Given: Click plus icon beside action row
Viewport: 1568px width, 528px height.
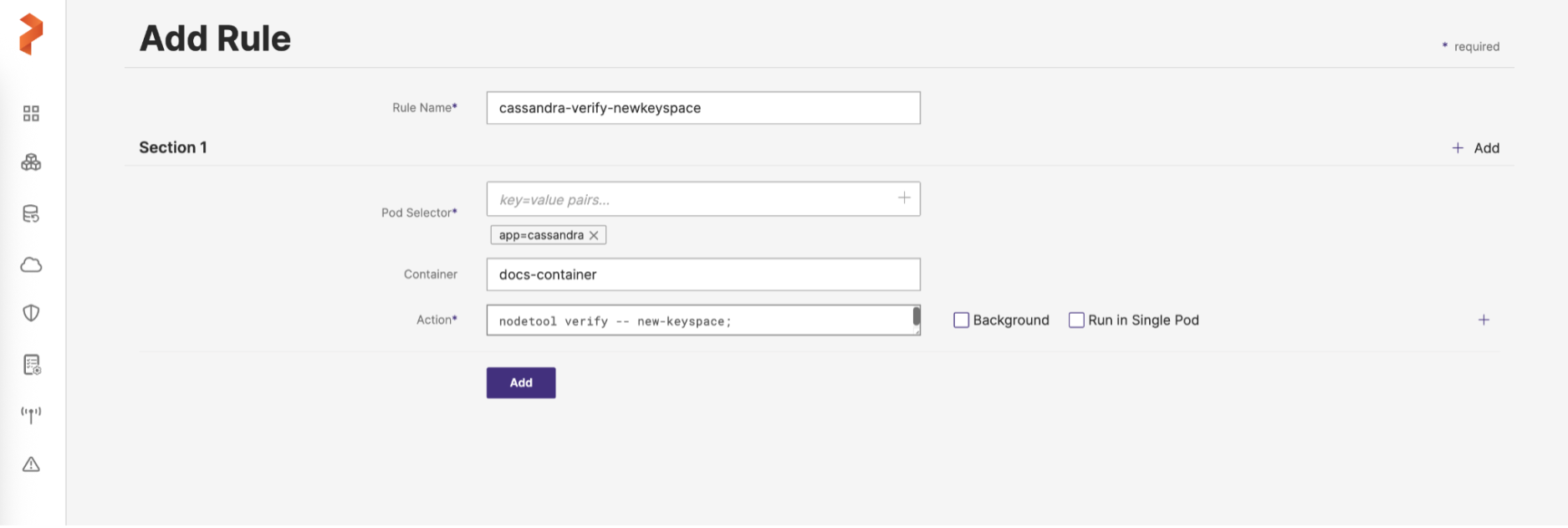Looking at the screenshot, I should point(1484,320).
